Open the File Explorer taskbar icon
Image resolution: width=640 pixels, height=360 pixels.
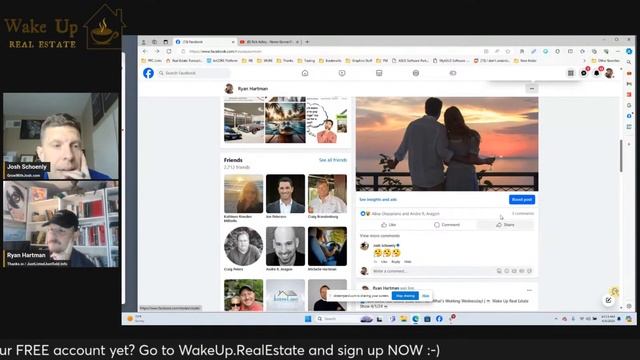click(x=404, y=319)
